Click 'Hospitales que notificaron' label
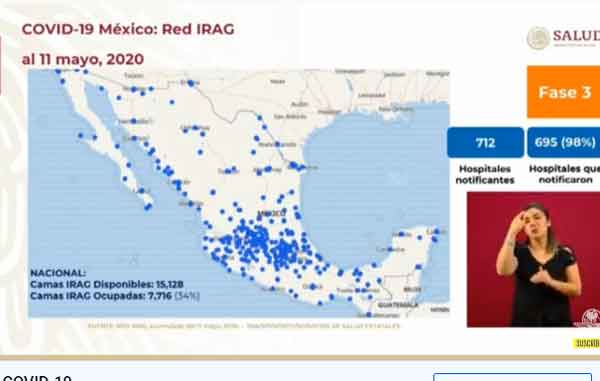600x381 pixels. click(x=564, y=174)
